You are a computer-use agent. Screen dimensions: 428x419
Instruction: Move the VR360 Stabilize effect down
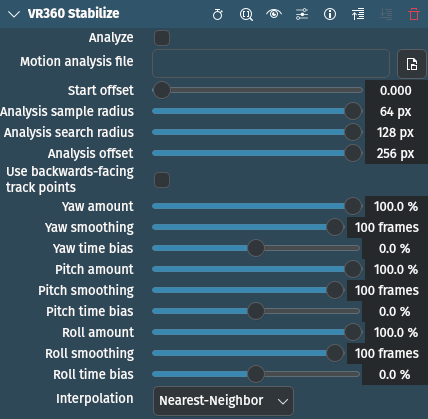tap(386, 14)
